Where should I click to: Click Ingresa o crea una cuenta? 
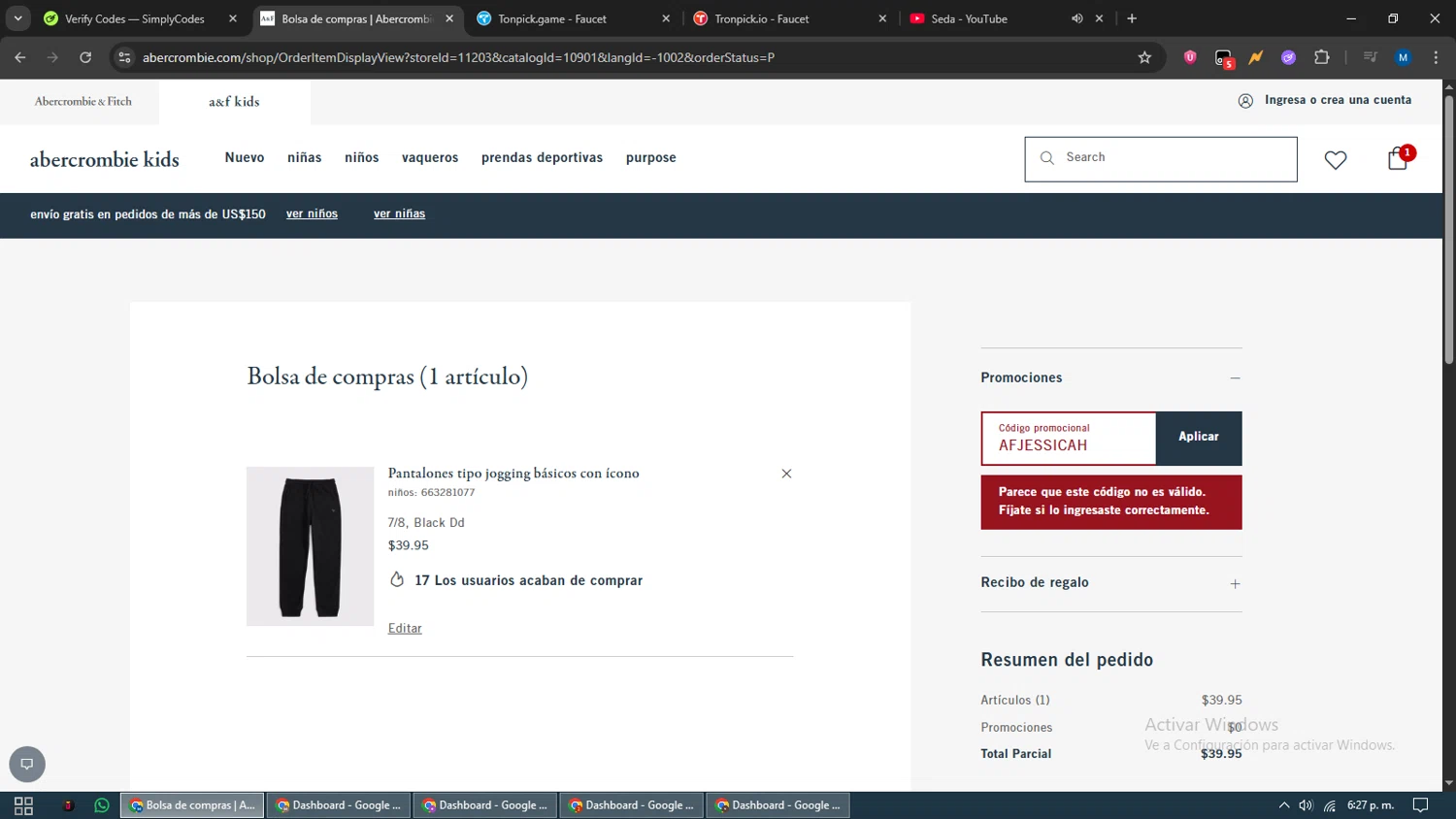[1338, 100]
